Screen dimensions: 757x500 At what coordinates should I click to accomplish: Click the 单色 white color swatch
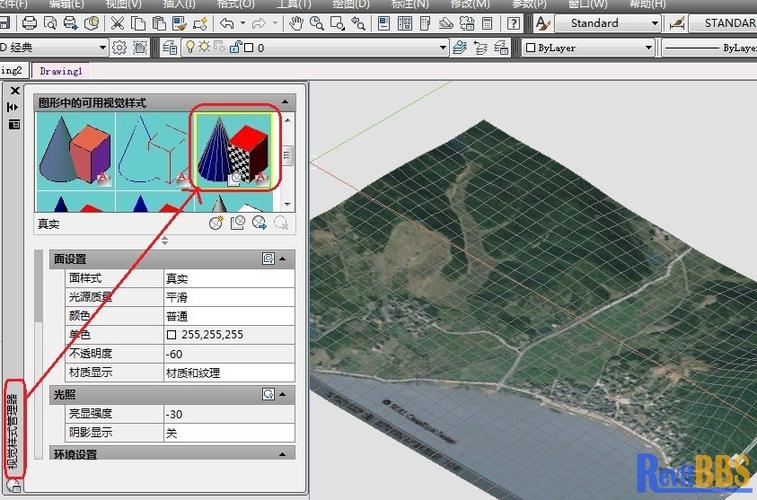171,335
